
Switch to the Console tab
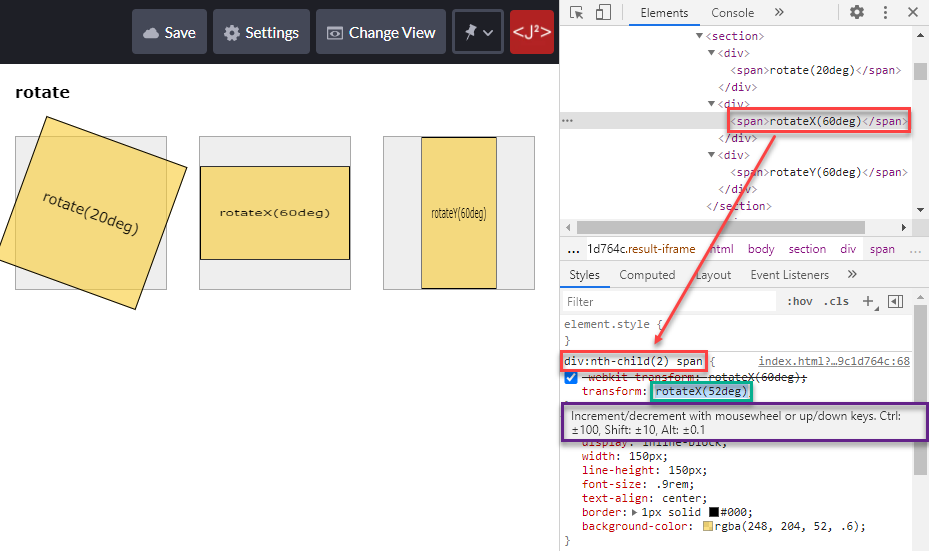[x=732, y=13]
